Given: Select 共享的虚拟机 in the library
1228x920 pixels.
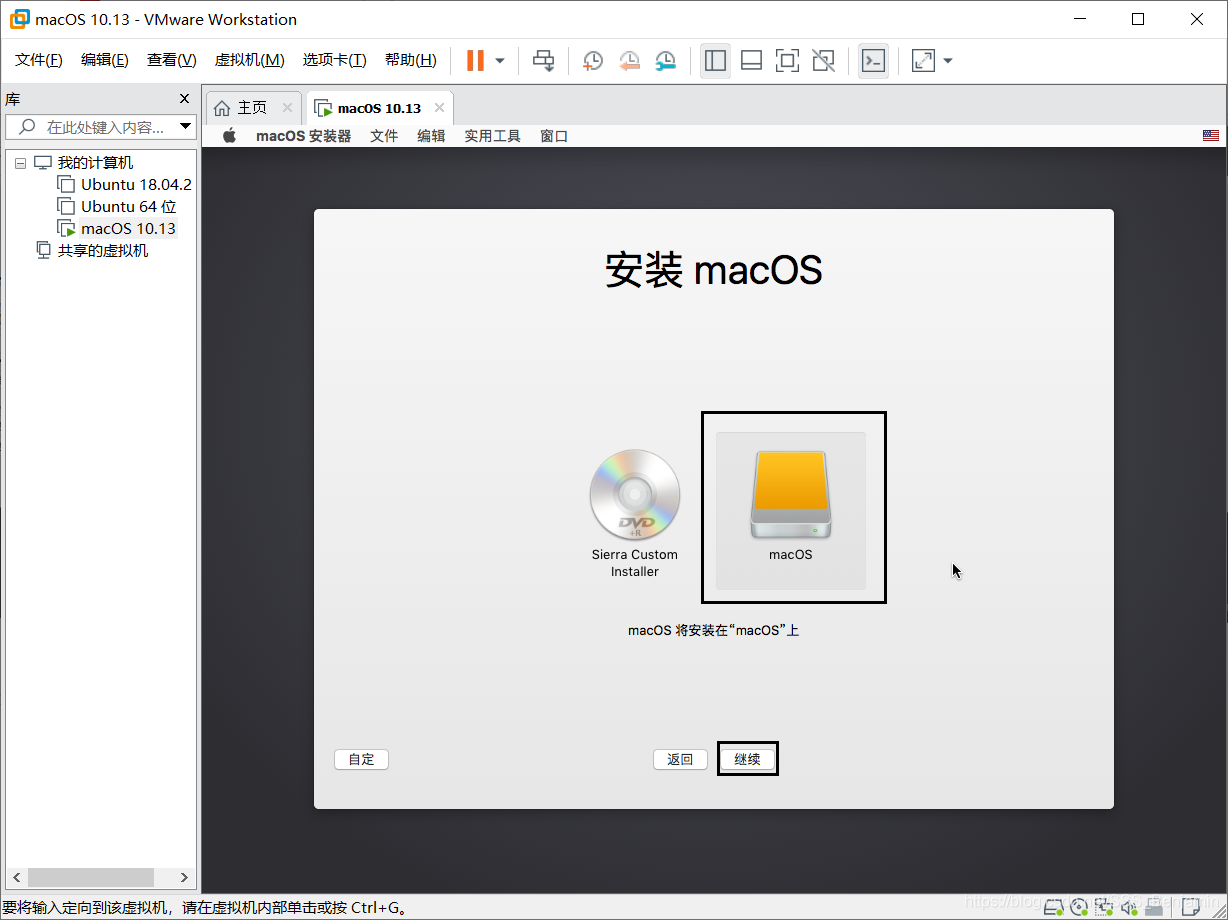Looking at the screenshot, I should coord(102,250).
